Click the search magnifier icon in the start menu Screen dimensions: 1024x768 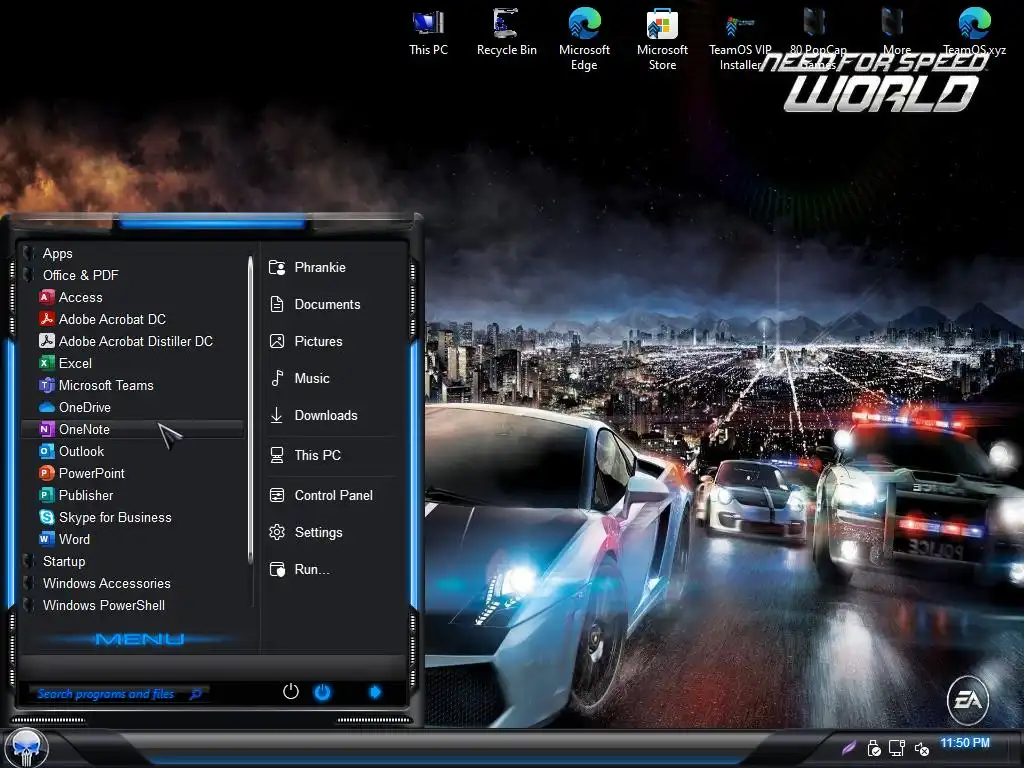[x=195, y=694]
